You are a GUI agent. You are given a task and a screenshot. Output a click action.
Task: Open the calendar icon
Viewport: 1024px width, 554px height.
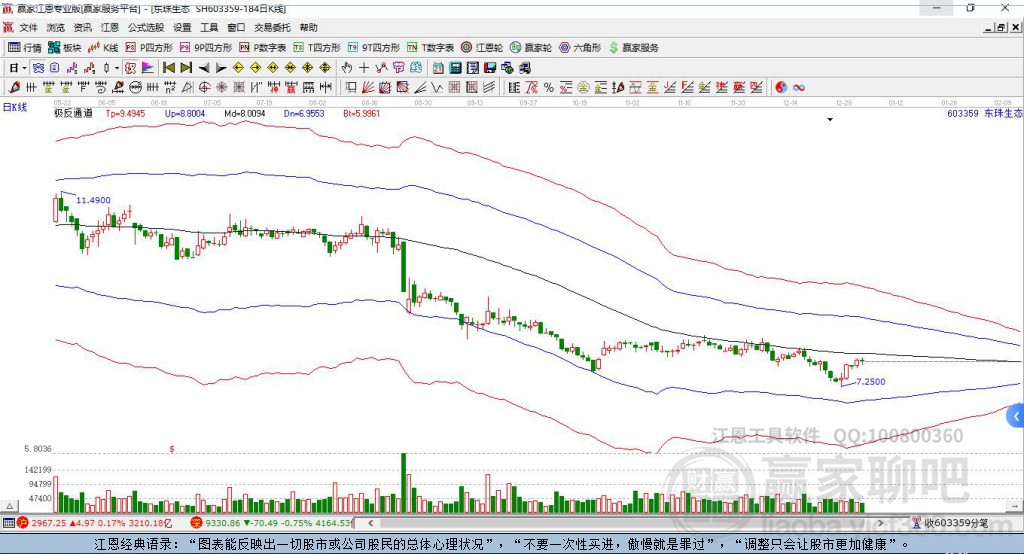(x=438, y=68)
